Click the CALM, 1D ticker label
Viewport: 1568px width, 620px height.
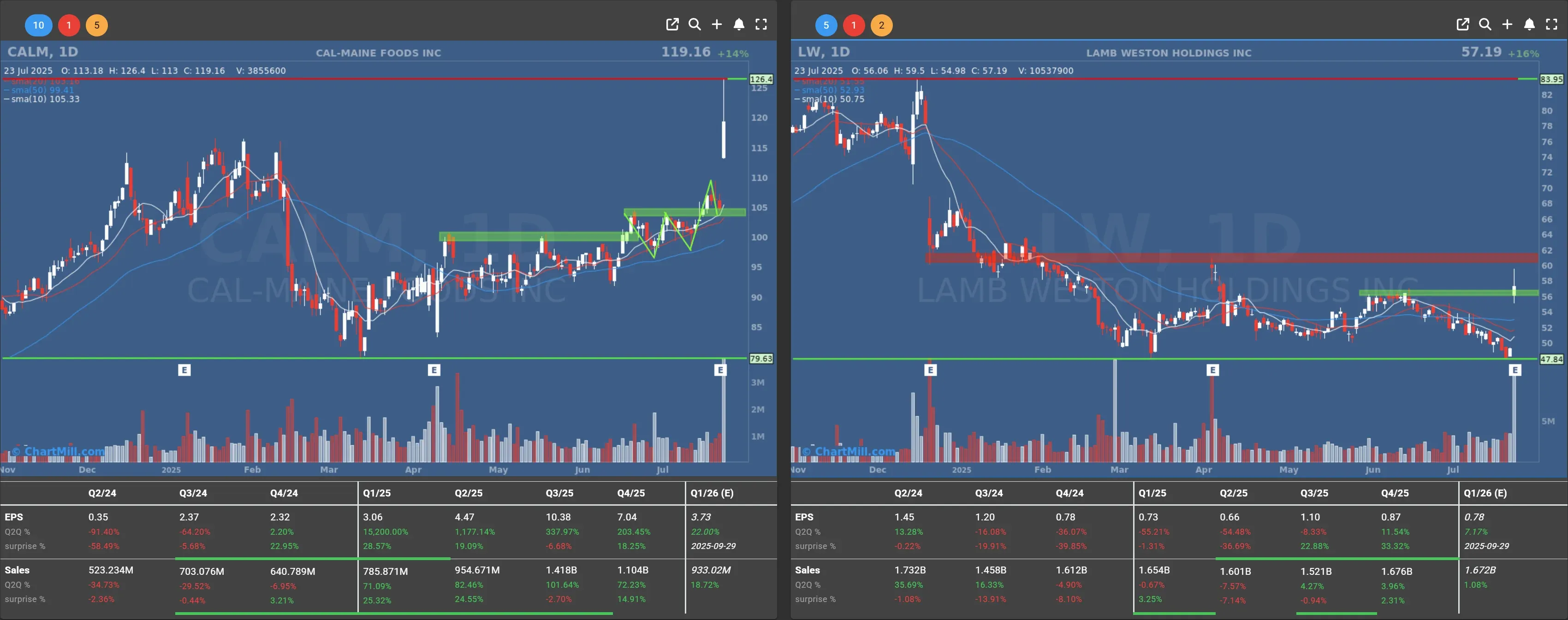[x=42, y=52]
